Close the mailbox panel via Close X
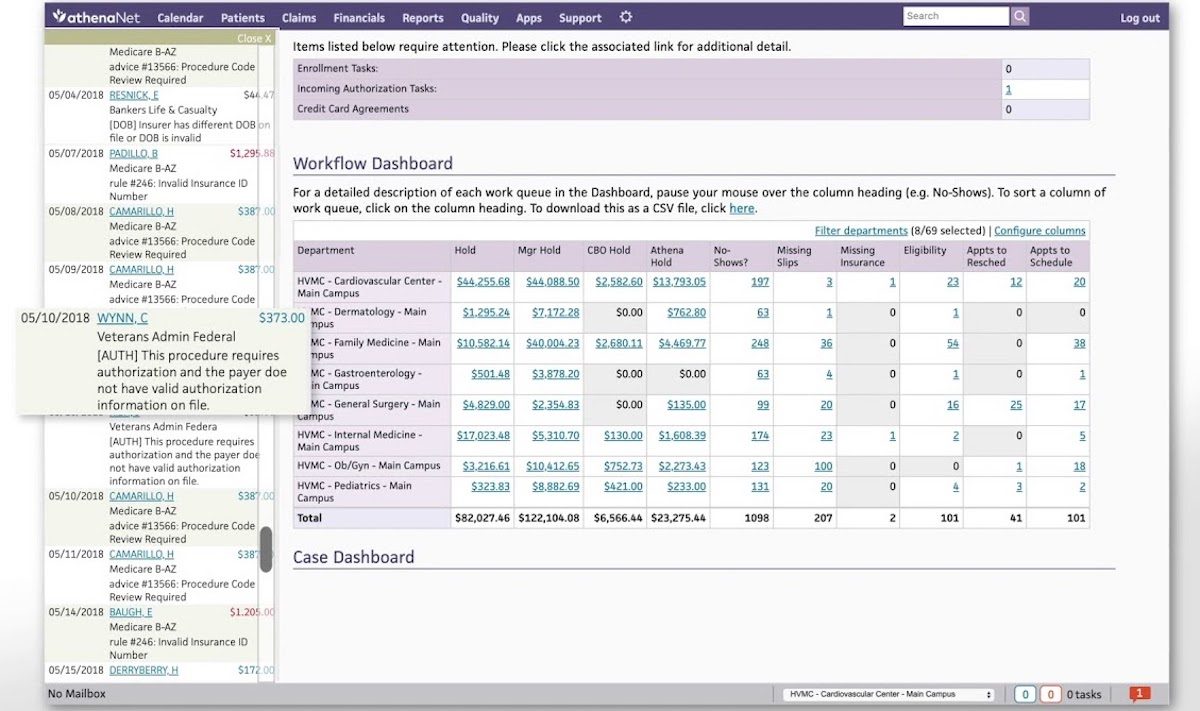 (x=253, y=37)
